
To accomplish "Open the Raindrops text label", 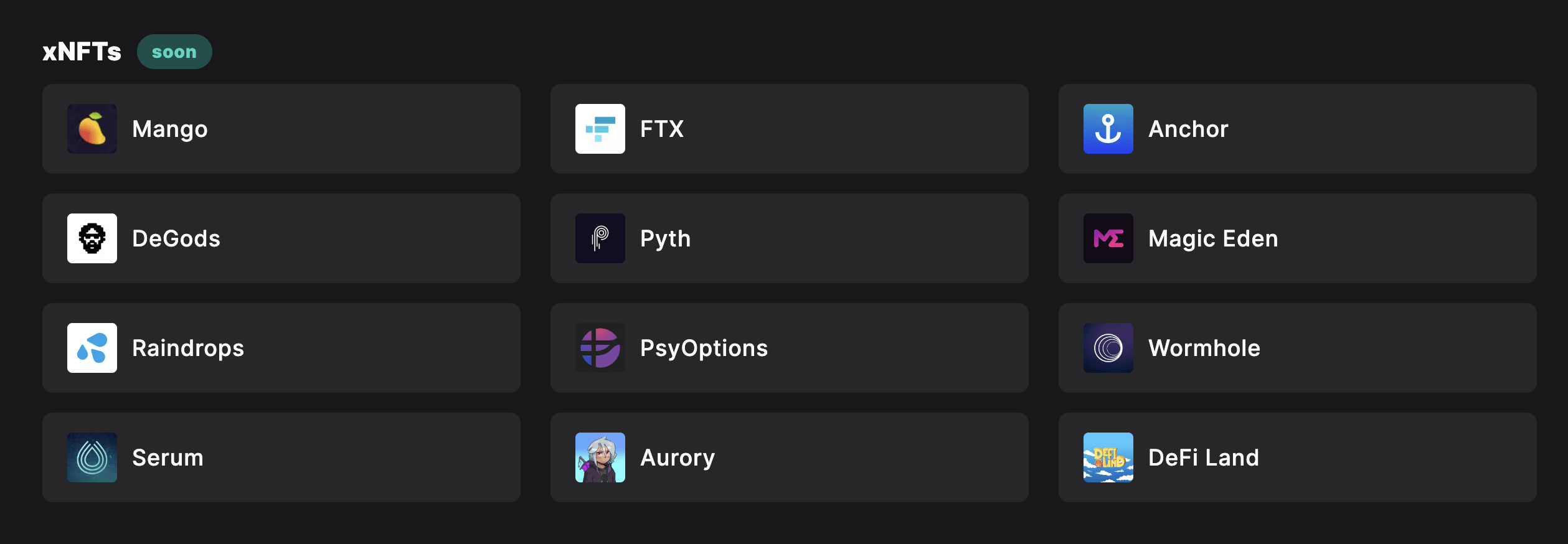I will (188, 349).
